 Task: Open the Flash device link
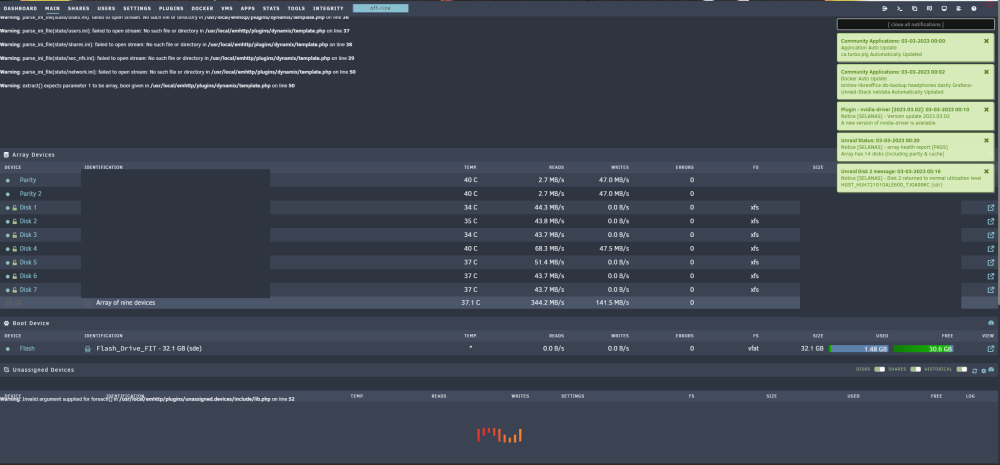(x=27, y=349)
